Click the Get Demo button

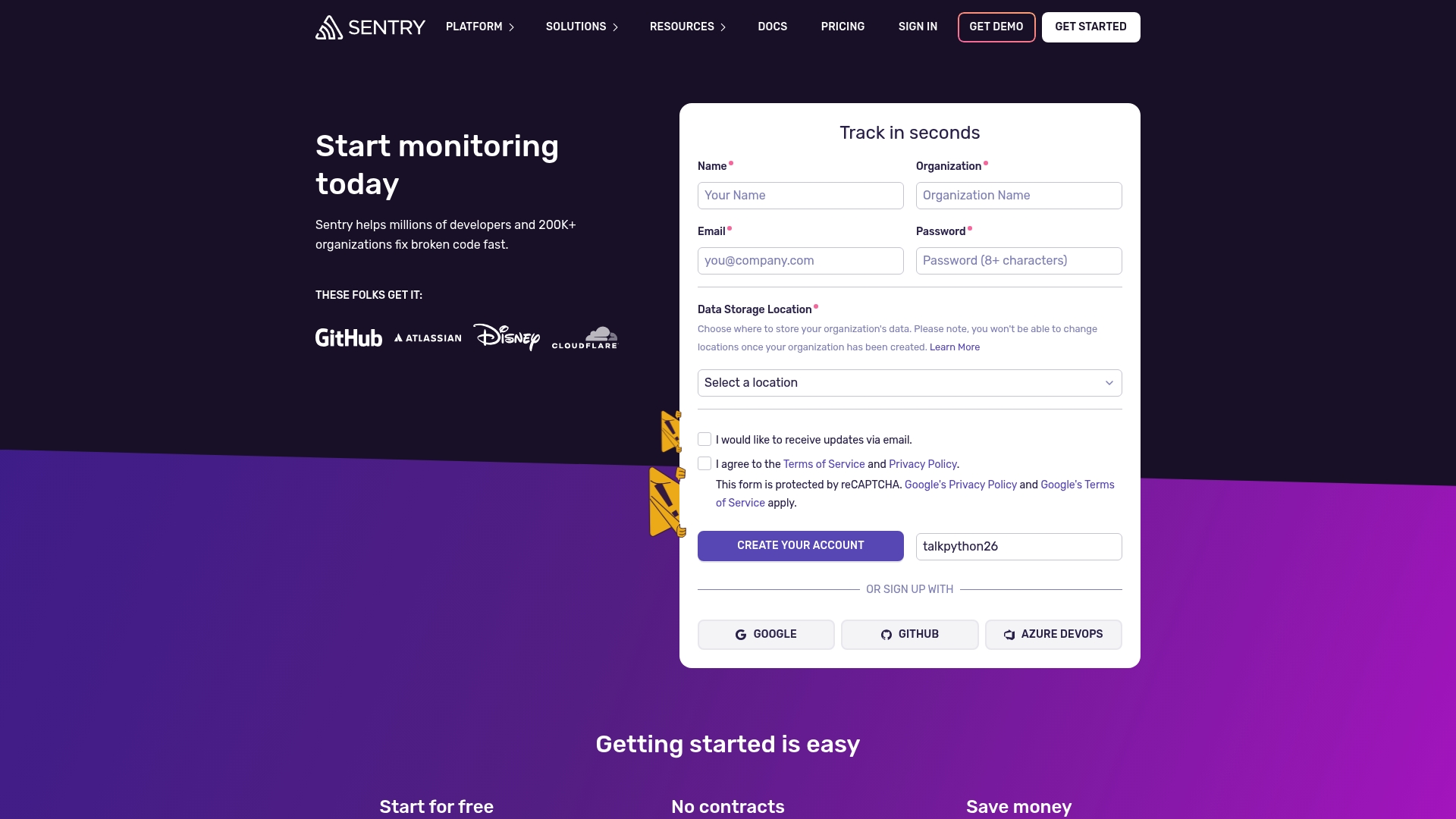pos(996,27)
